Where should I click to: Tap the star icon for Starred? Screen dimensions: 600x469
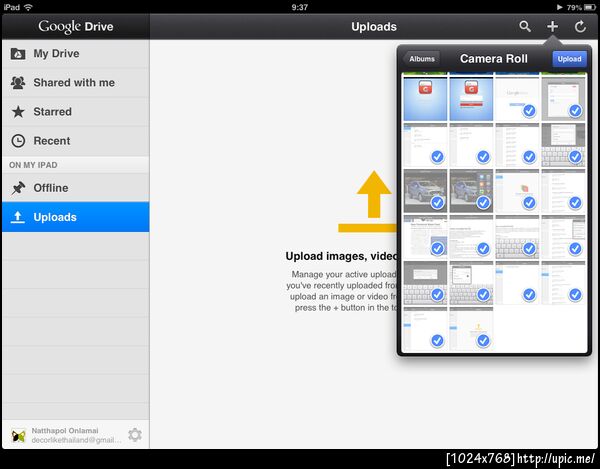(x=18, y=112)
